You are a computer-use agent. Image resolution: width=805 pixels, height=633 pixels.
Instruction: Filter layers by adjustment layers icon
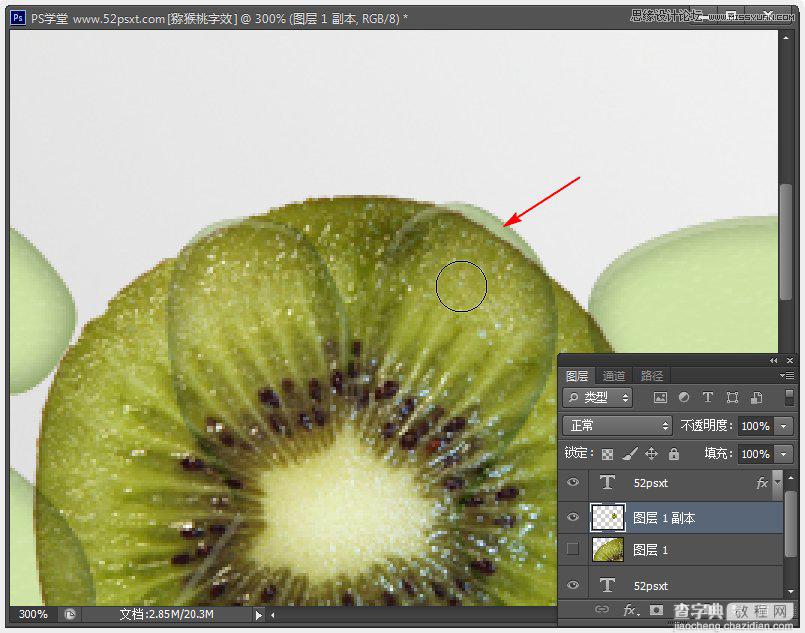click(684, 397)
